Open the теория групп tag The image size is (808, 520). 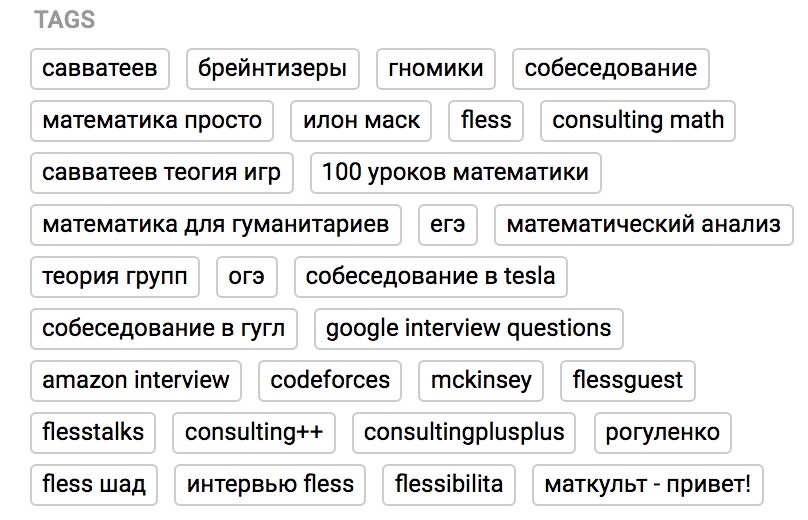tap(115, 277)
